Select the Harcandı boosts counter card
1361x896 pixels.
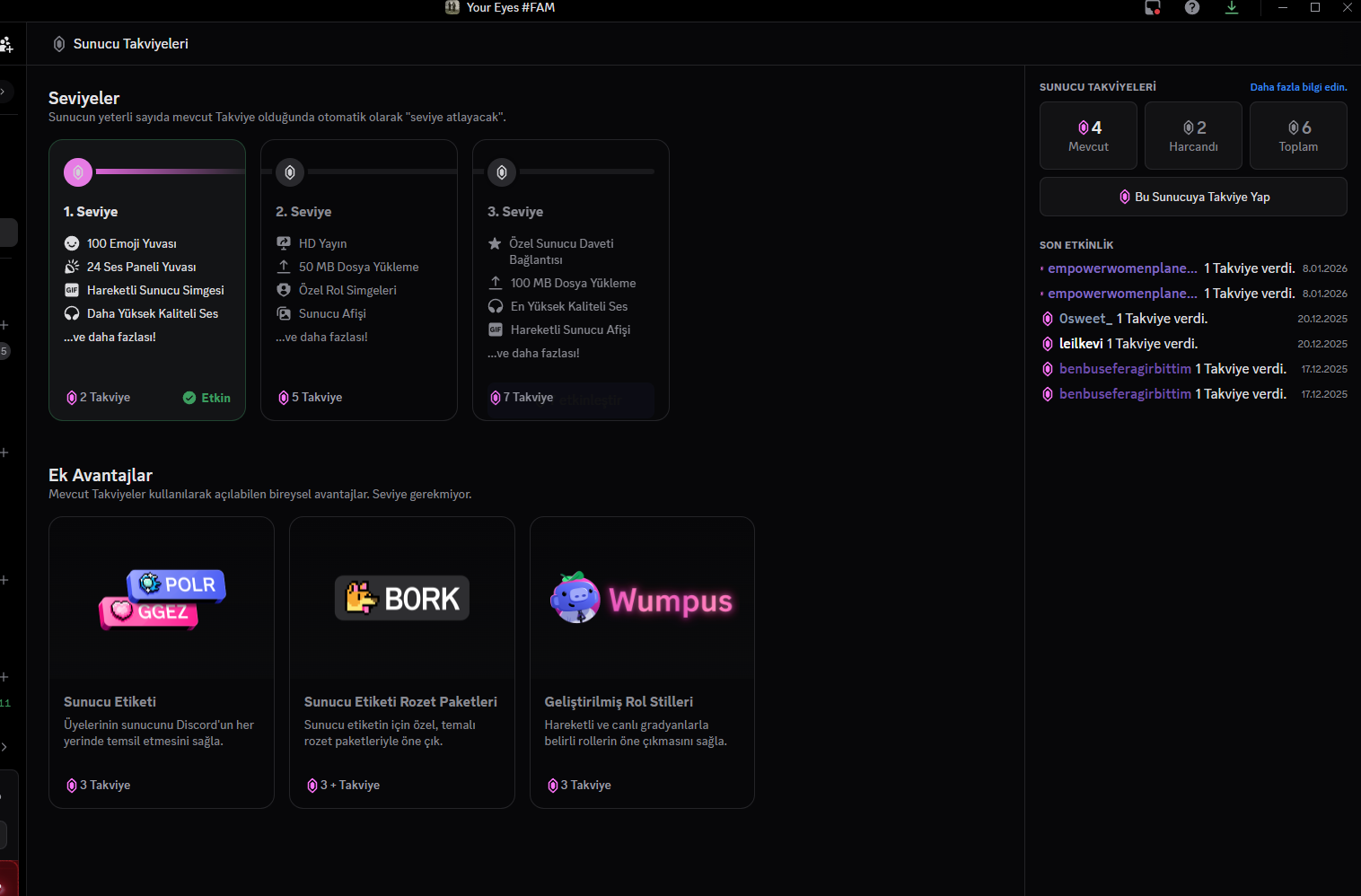[1193, 136]
